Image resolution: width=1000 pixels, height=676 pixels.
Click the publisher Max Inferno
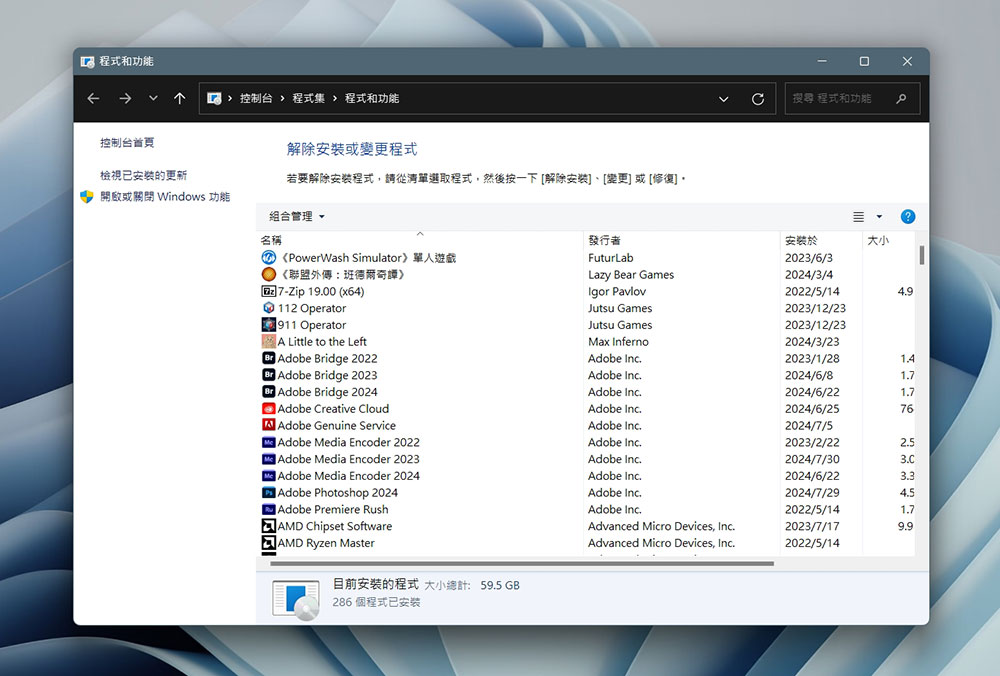coord(618,342)
